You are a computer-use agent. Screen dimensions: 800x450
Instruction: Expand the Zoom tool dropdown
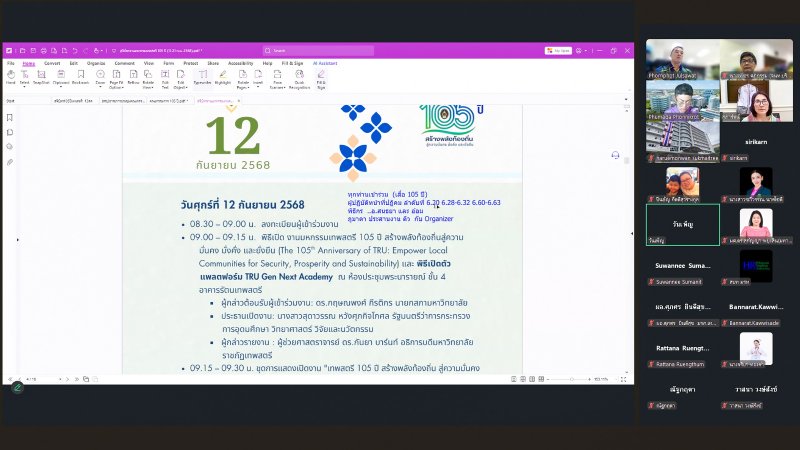pos(100,87)
